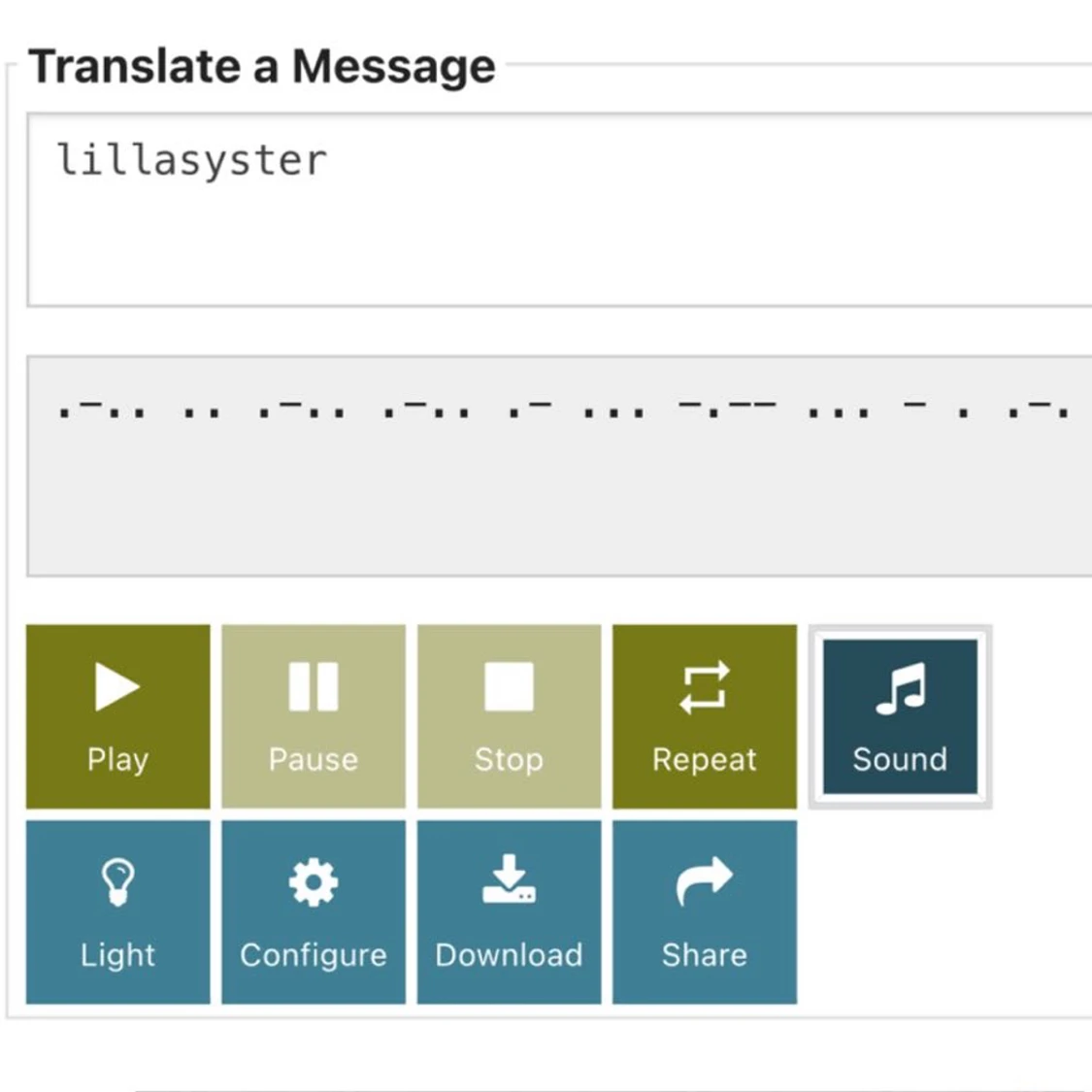Open settings via the Configure gear icon
Viewport: 1092px width, 1092px height.
tap(314, 883)
